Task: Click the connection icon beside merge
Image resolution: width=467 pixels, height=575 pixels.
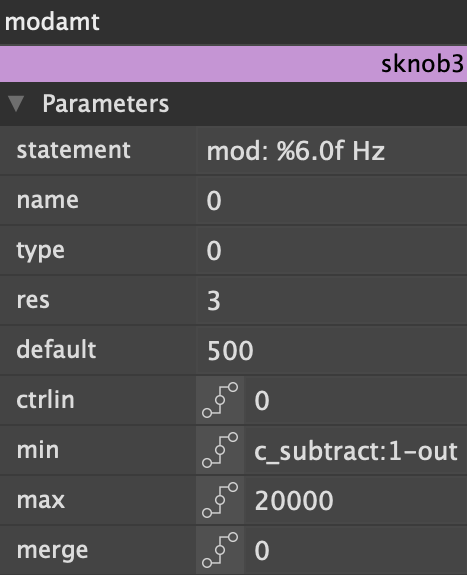Action: (220, 550)
